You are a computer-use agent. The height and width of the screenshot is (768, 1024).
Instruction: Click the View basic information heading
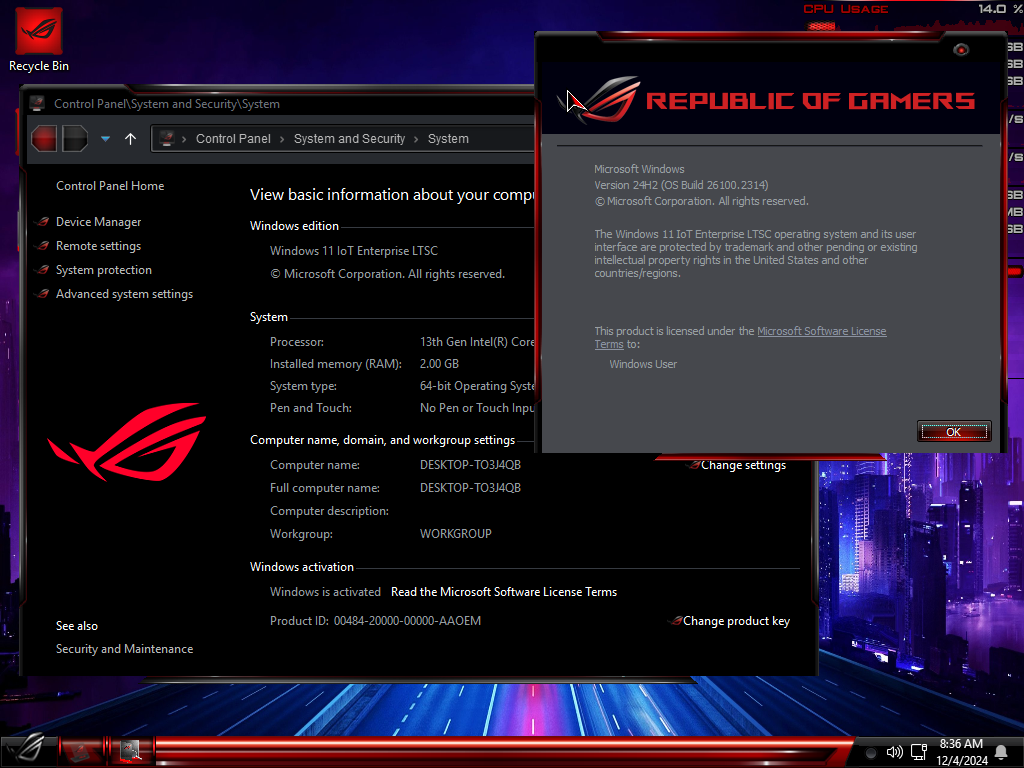click(x=392, y=195)
